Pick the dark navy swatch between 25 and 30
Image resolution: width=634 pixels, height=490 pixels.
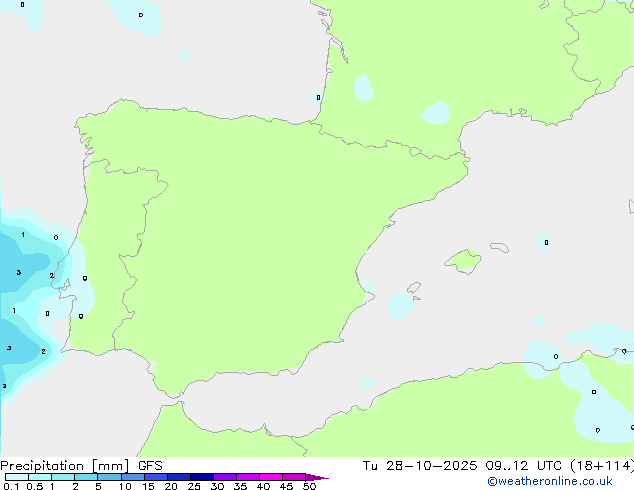tap(202, 477)
